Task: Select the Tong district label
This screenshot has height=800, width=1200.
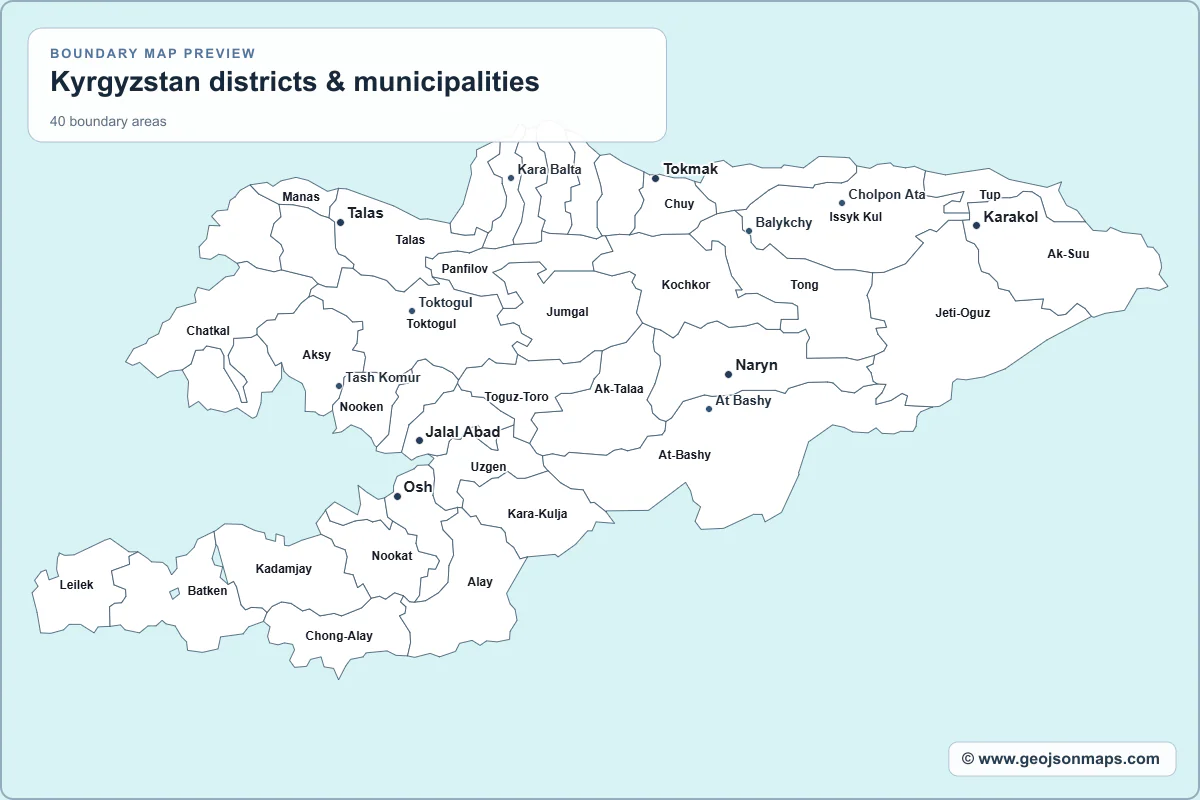Action: [804, 285]
